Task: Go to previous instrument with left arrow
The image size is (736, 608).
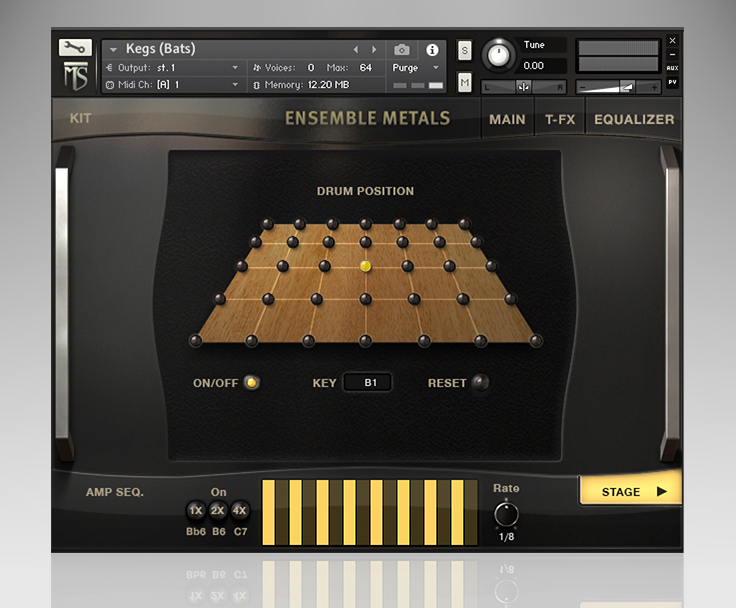Action: [356, 49]
